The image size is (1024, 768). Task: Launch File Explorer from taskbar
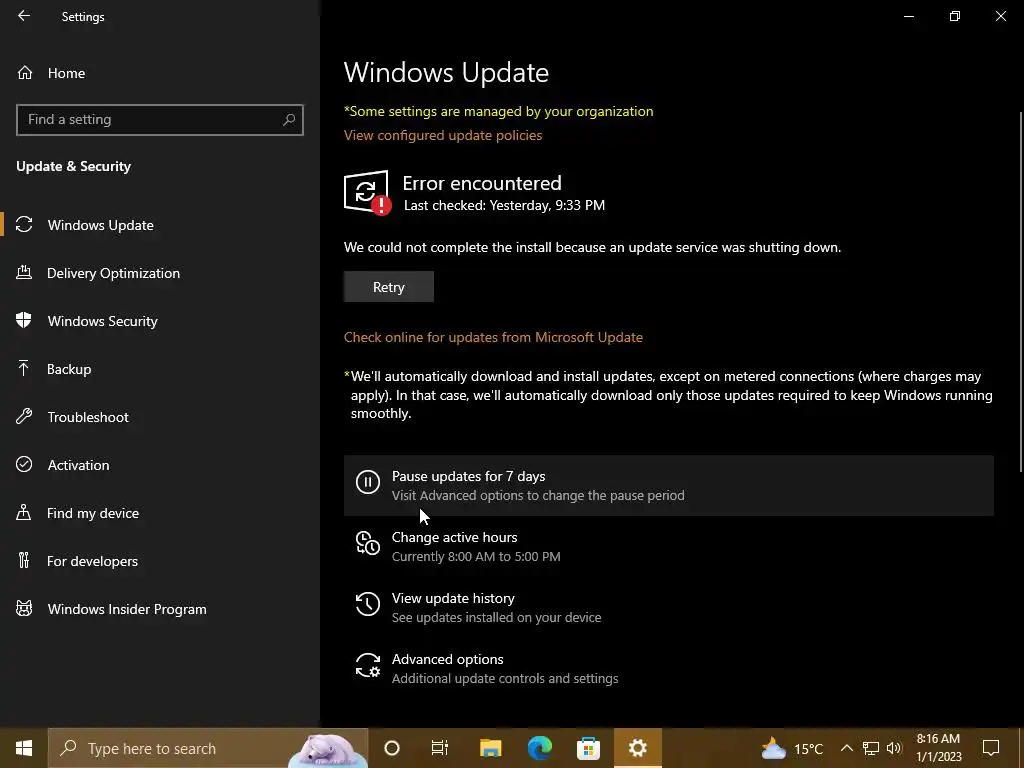pyautogui.click(x=490, y=748)
